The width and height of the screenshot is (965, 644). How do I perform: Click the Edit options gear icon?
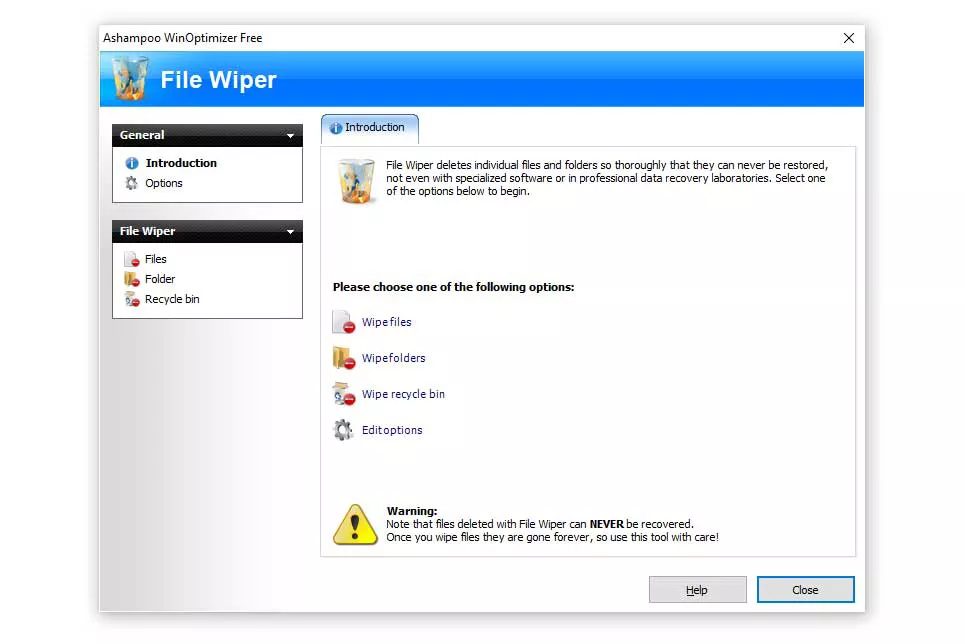(342, 429)
